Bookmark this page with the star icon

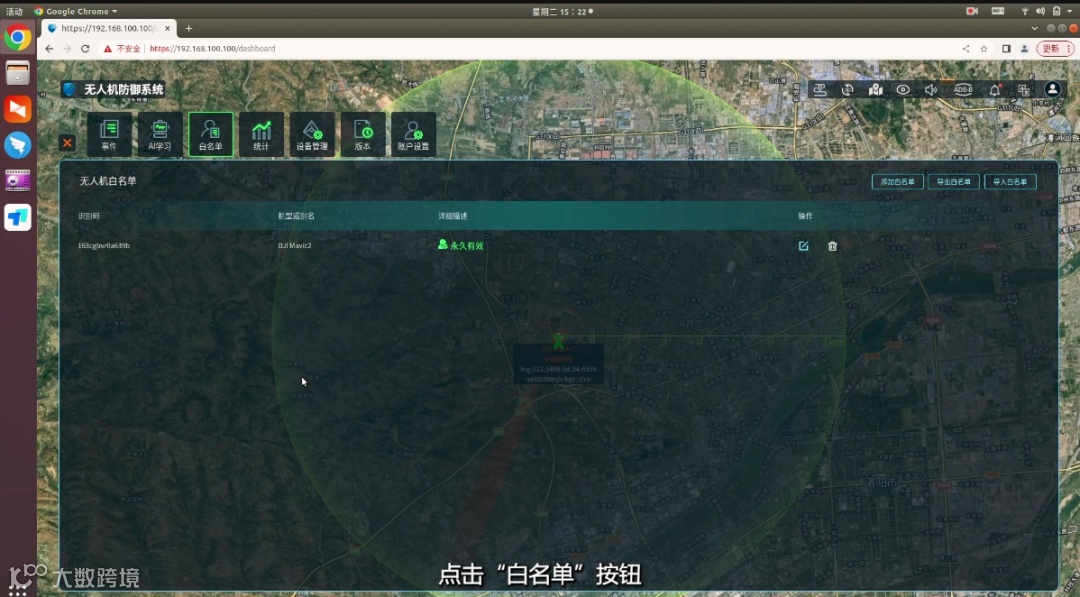[984, 48]
